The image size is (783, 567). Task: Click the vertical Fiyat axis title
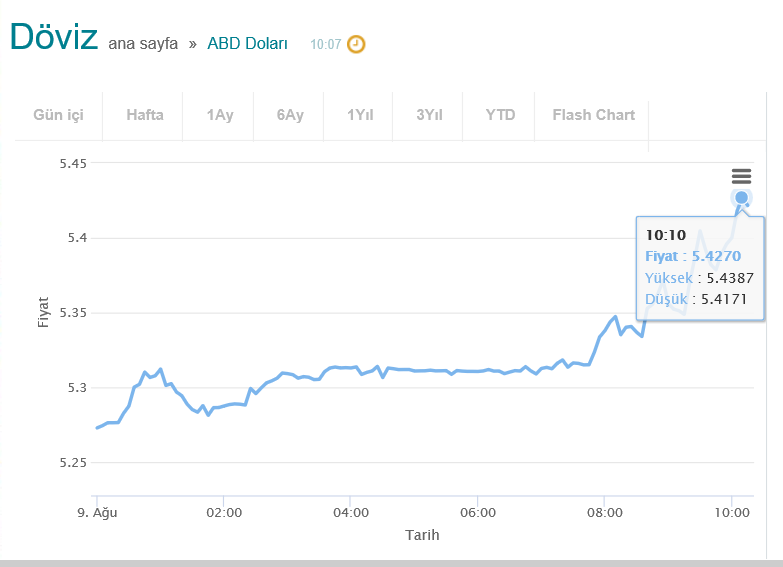43,313
